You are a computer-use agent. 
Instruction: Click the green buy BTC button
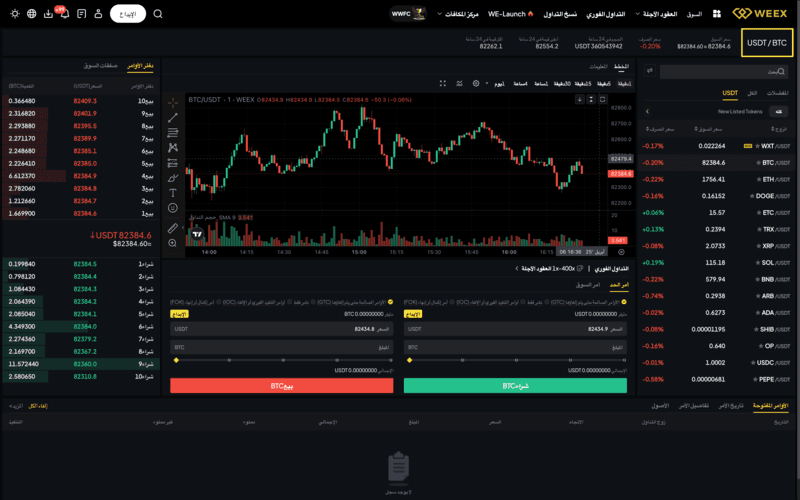coord(515,386)
